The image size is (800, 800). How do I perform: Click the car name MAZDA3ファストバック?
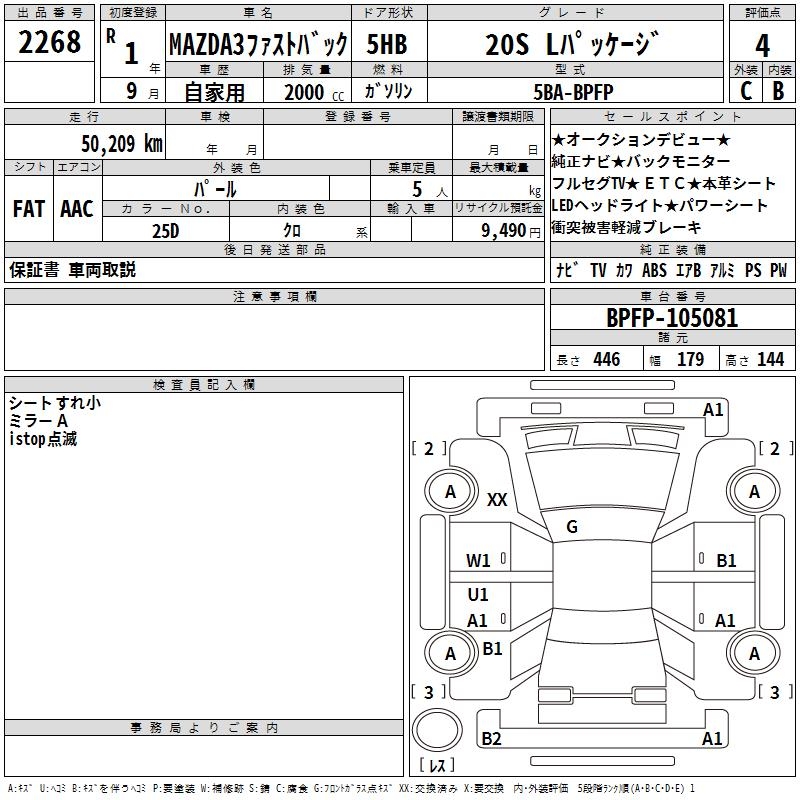258,44
